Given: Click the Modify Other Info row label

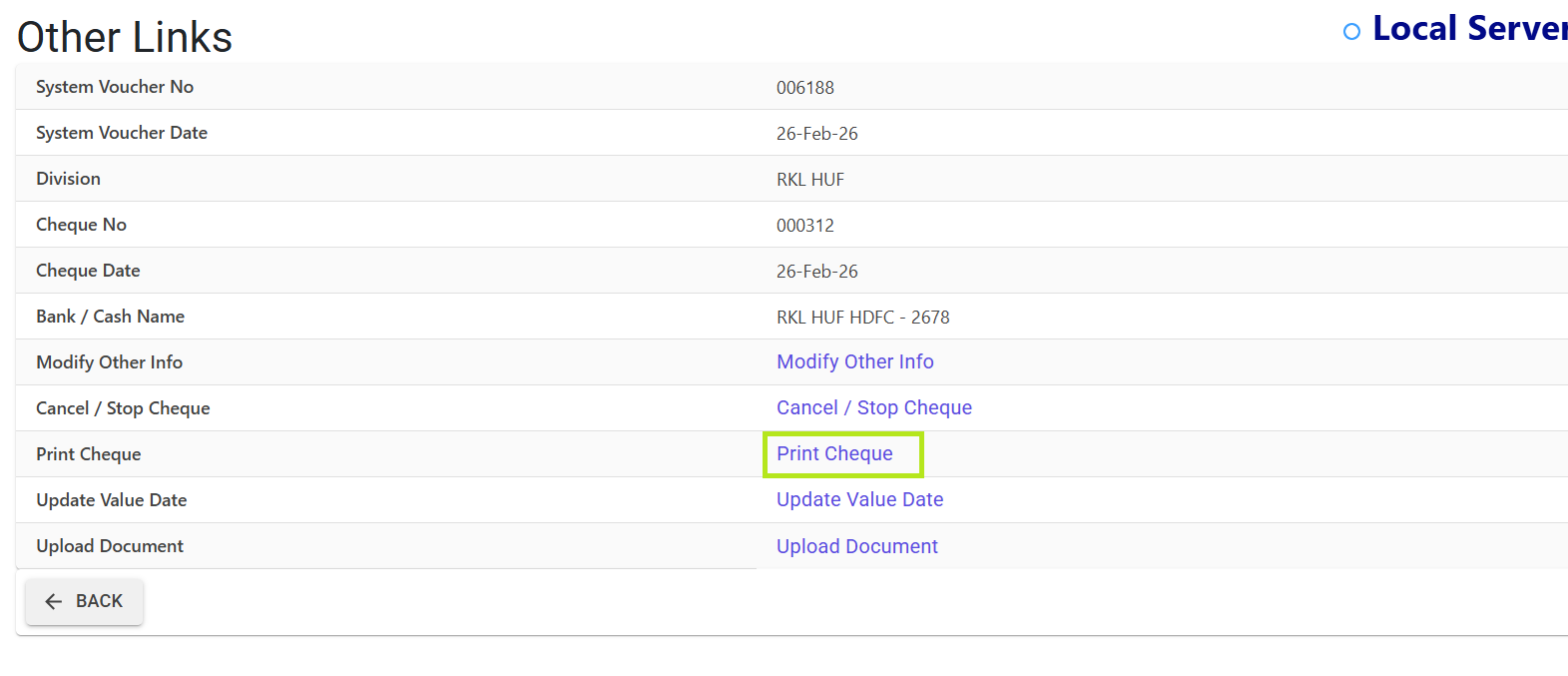Looking at the screenshot, I should coord(110,362).
